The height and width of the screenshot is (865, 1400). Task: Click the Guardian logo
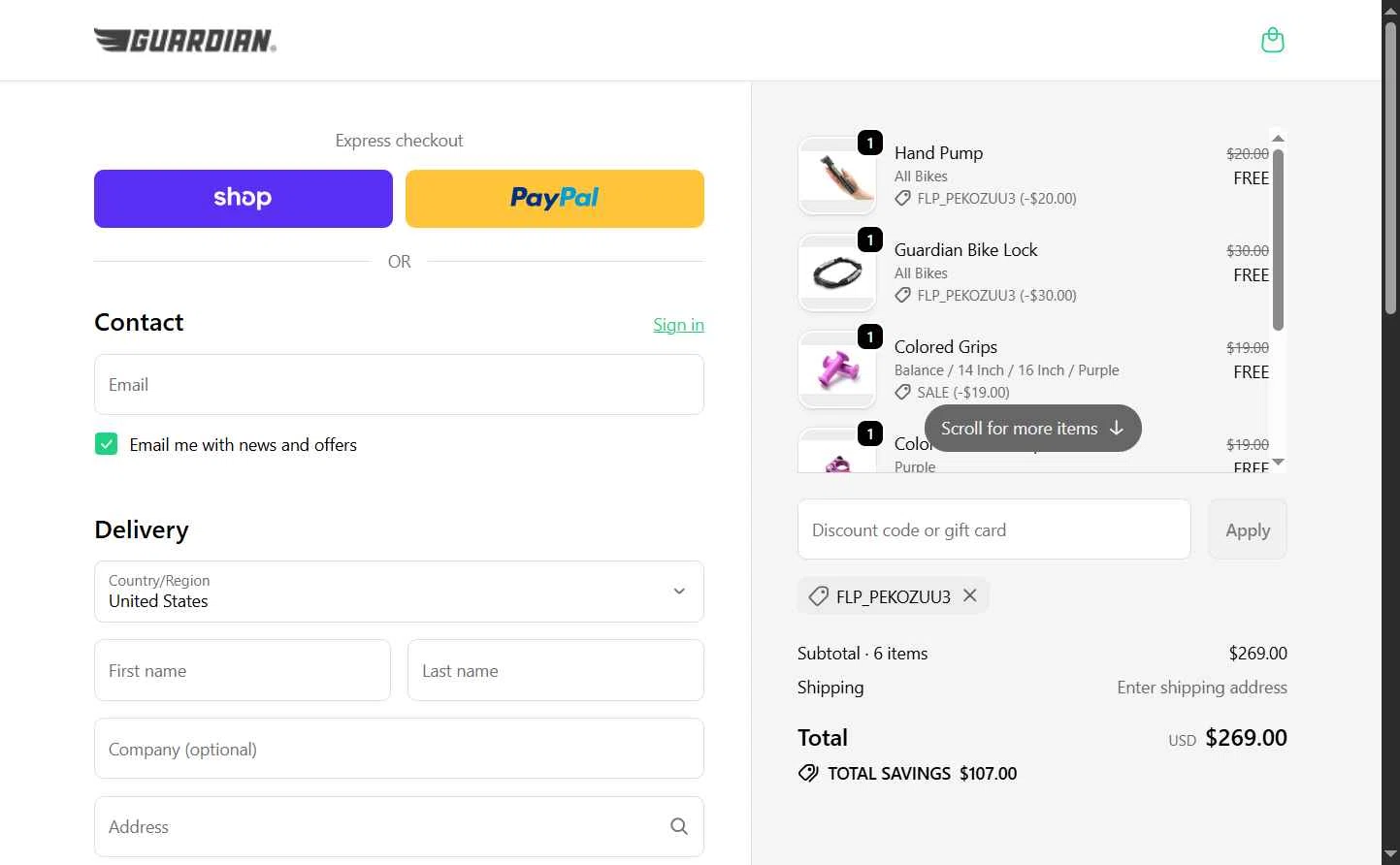click(x=185, y=40)
